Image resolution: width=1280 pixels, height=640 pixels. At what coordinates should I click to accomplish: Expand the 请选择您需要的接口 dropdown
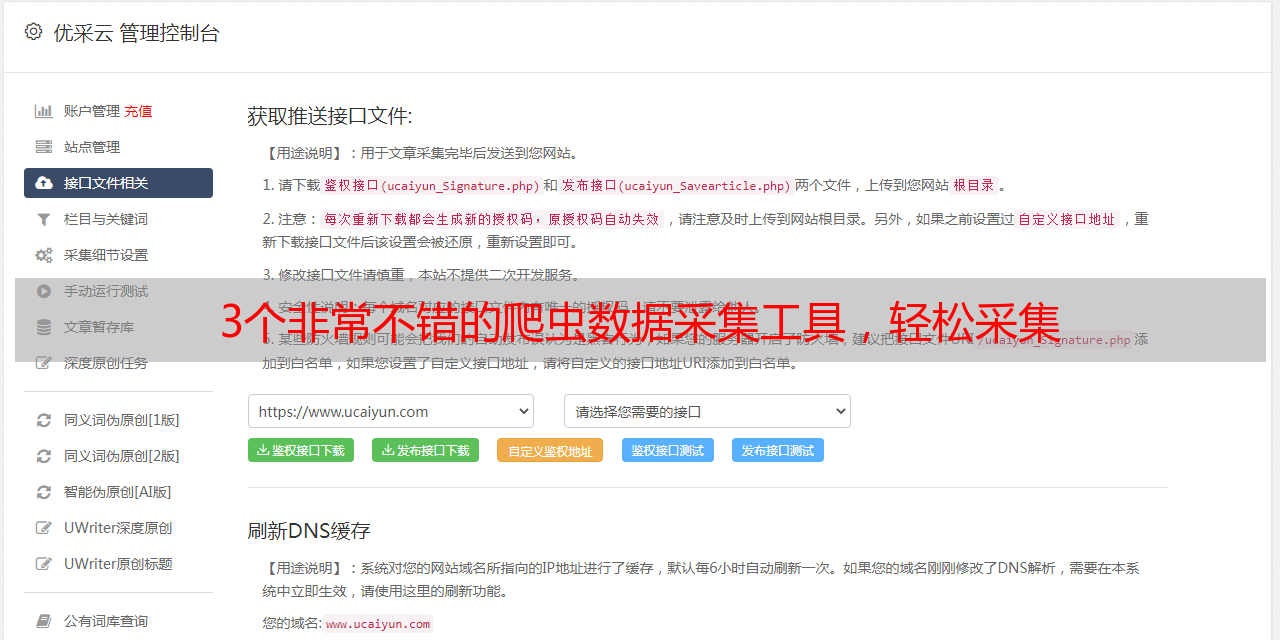[707, 411]
